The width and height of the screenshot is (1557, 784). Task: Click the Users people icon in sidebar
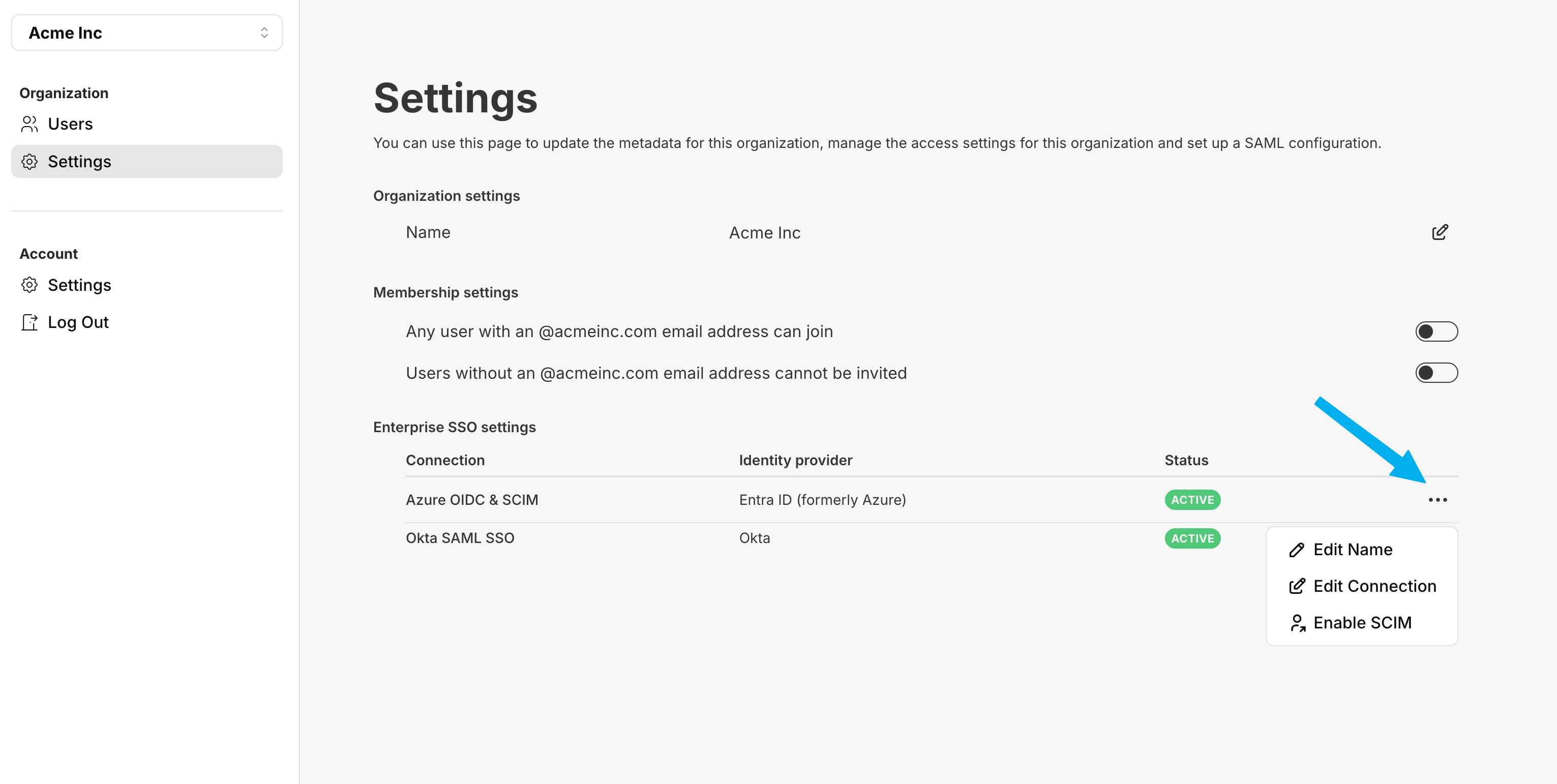(29, 124)
